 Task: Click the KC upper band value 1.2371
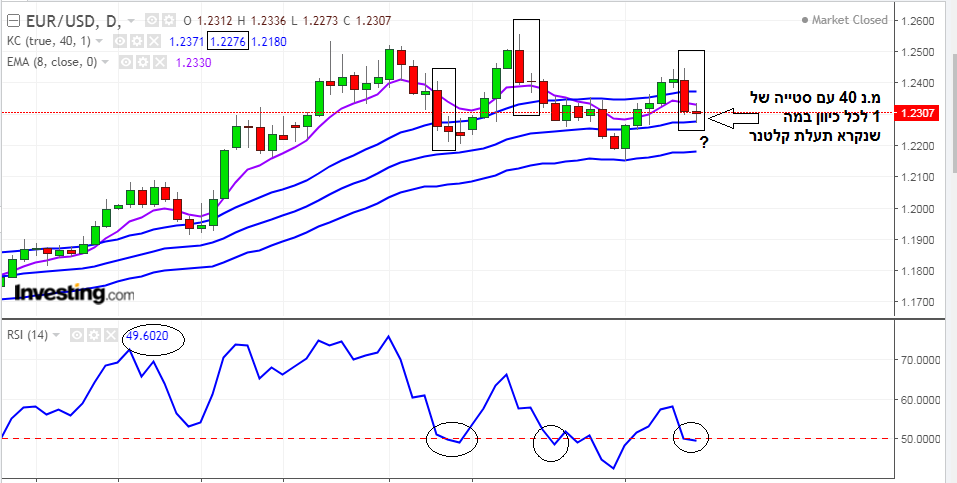[x=187, y=42]
